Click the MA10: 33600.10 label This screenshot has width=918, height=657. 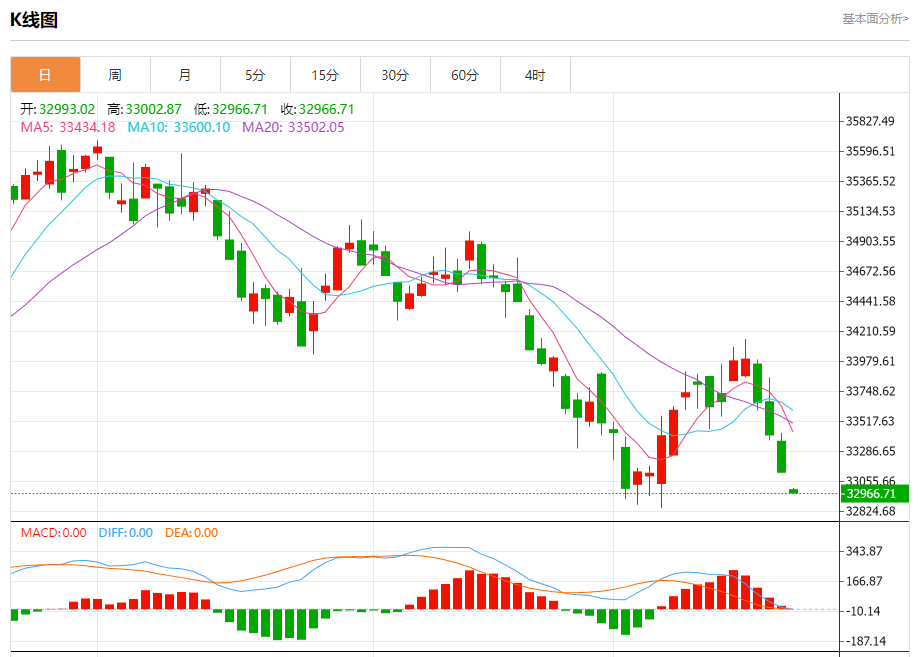[179, 127]
